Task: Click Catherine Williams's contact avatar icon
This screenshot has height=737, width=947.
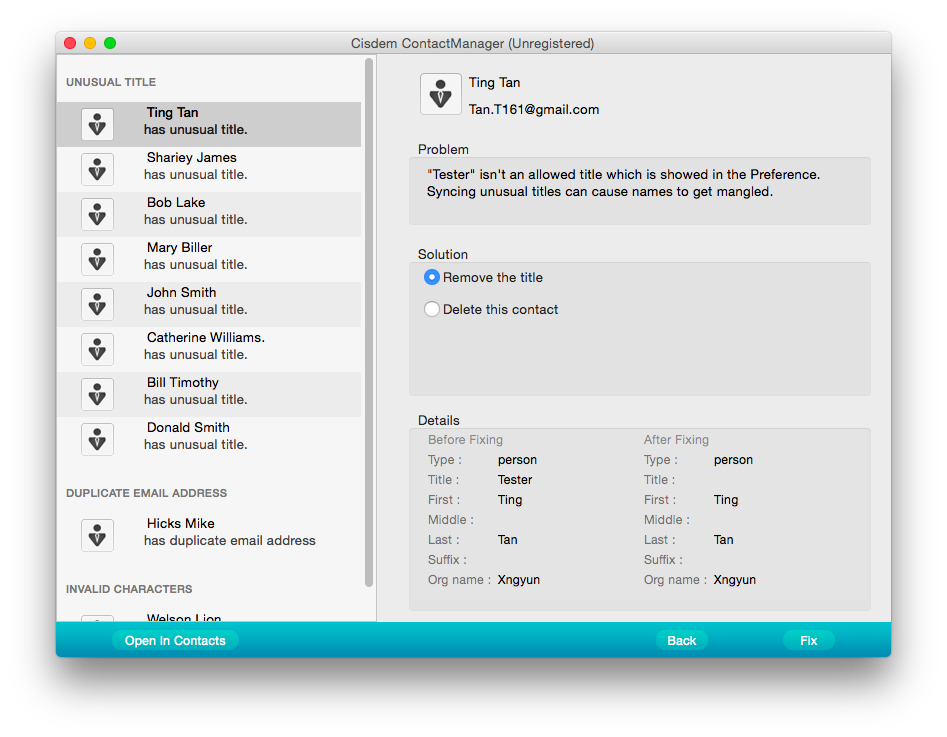Action: [x=97, y=349]
